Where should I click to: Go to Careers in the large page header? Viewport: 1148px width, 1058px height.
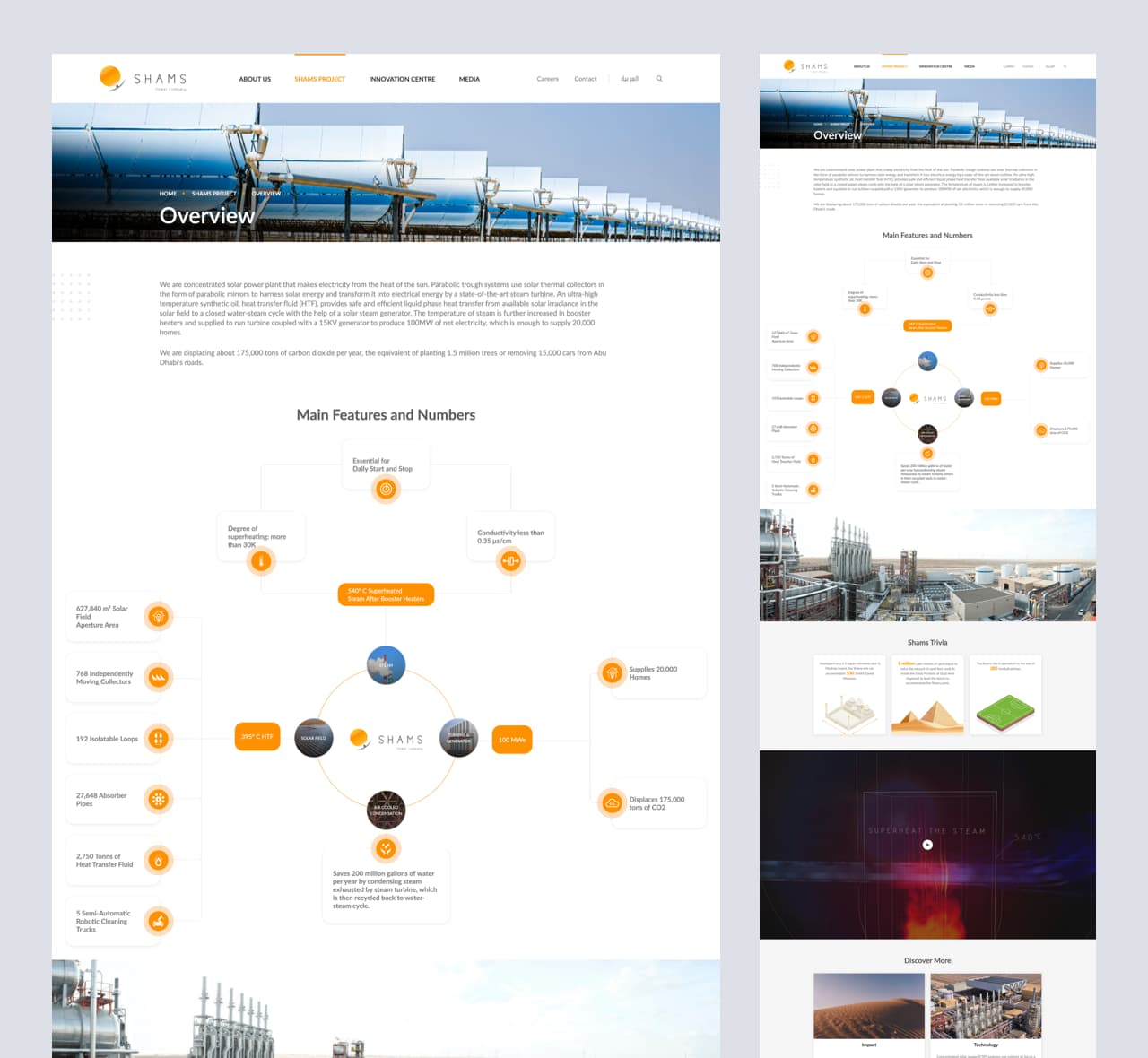(x=547, y=79)
